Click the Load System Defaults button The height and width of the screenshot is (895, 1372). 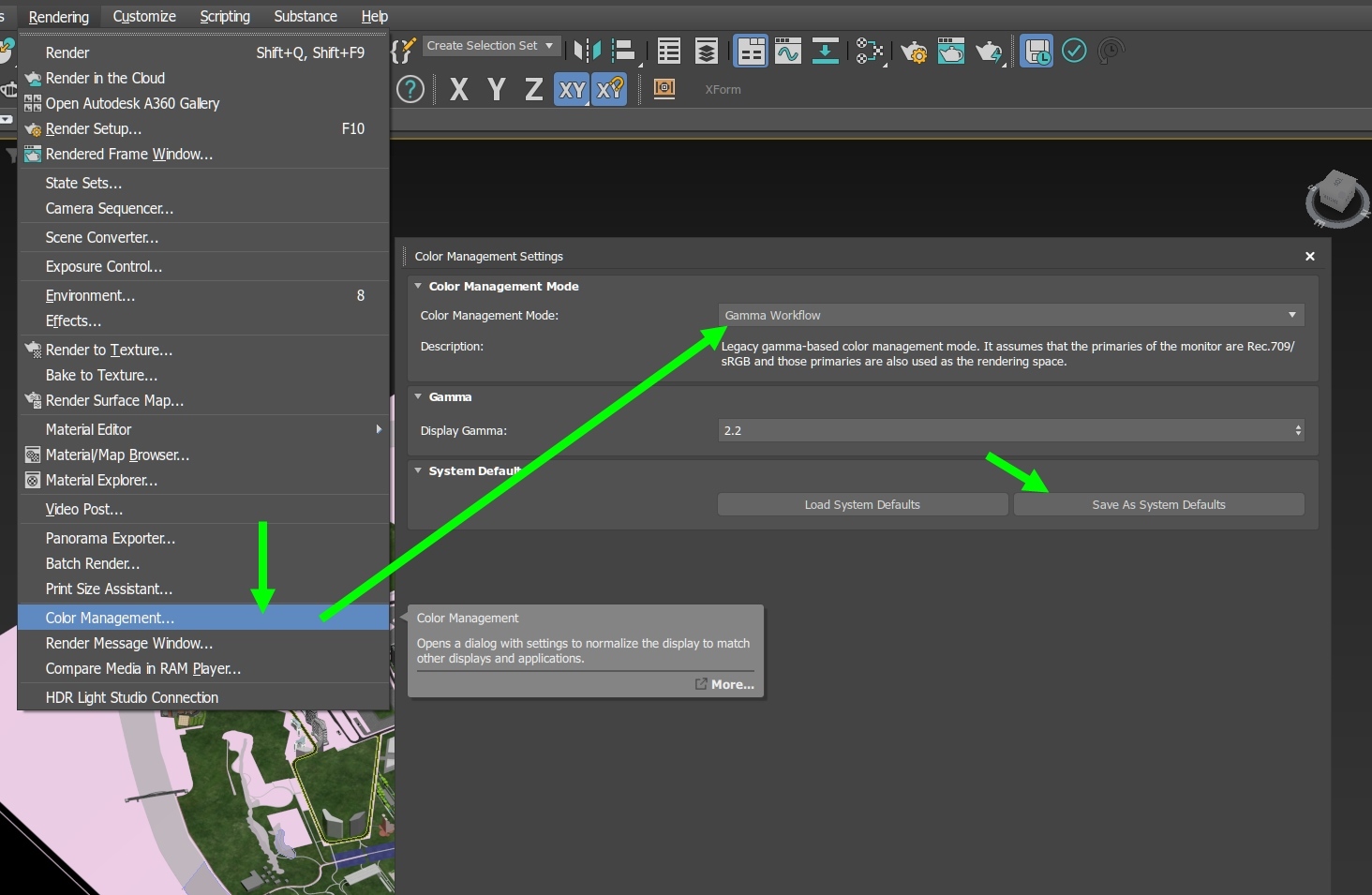click(862, 505)
